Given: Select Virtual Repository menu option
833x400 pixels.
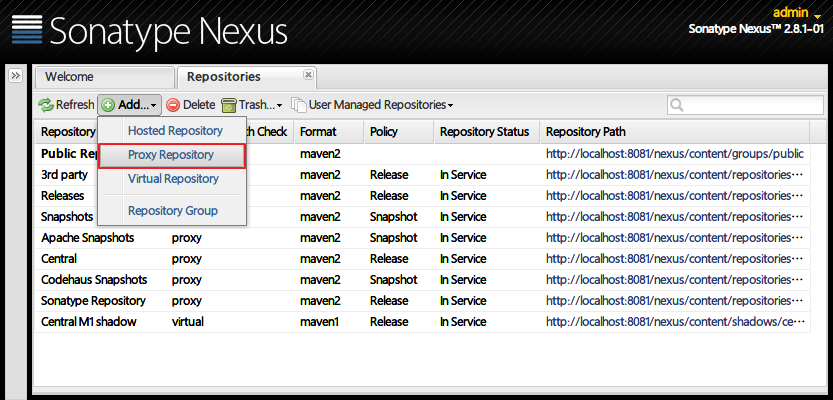Looking at the screenshot, I should (173, 179).
